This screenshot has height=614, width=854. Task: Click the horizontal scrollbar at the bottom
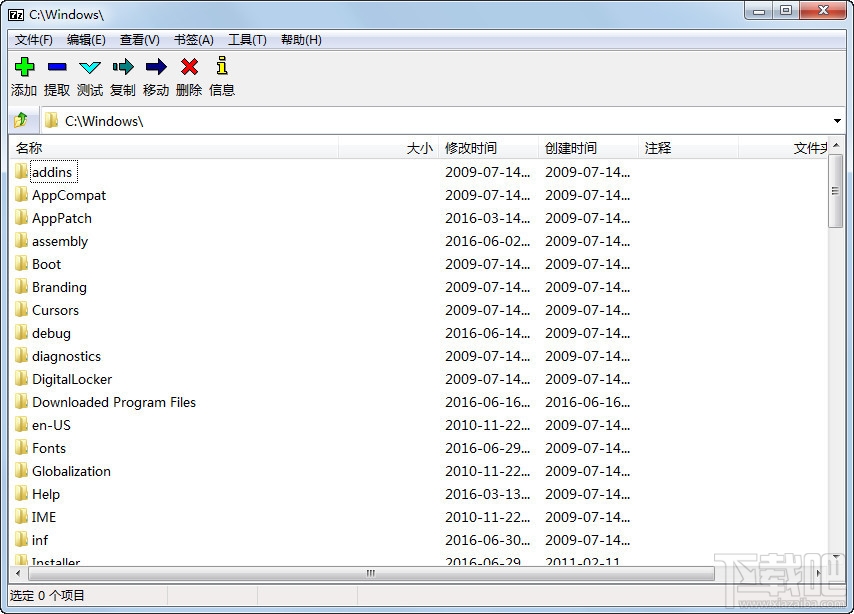369,574
